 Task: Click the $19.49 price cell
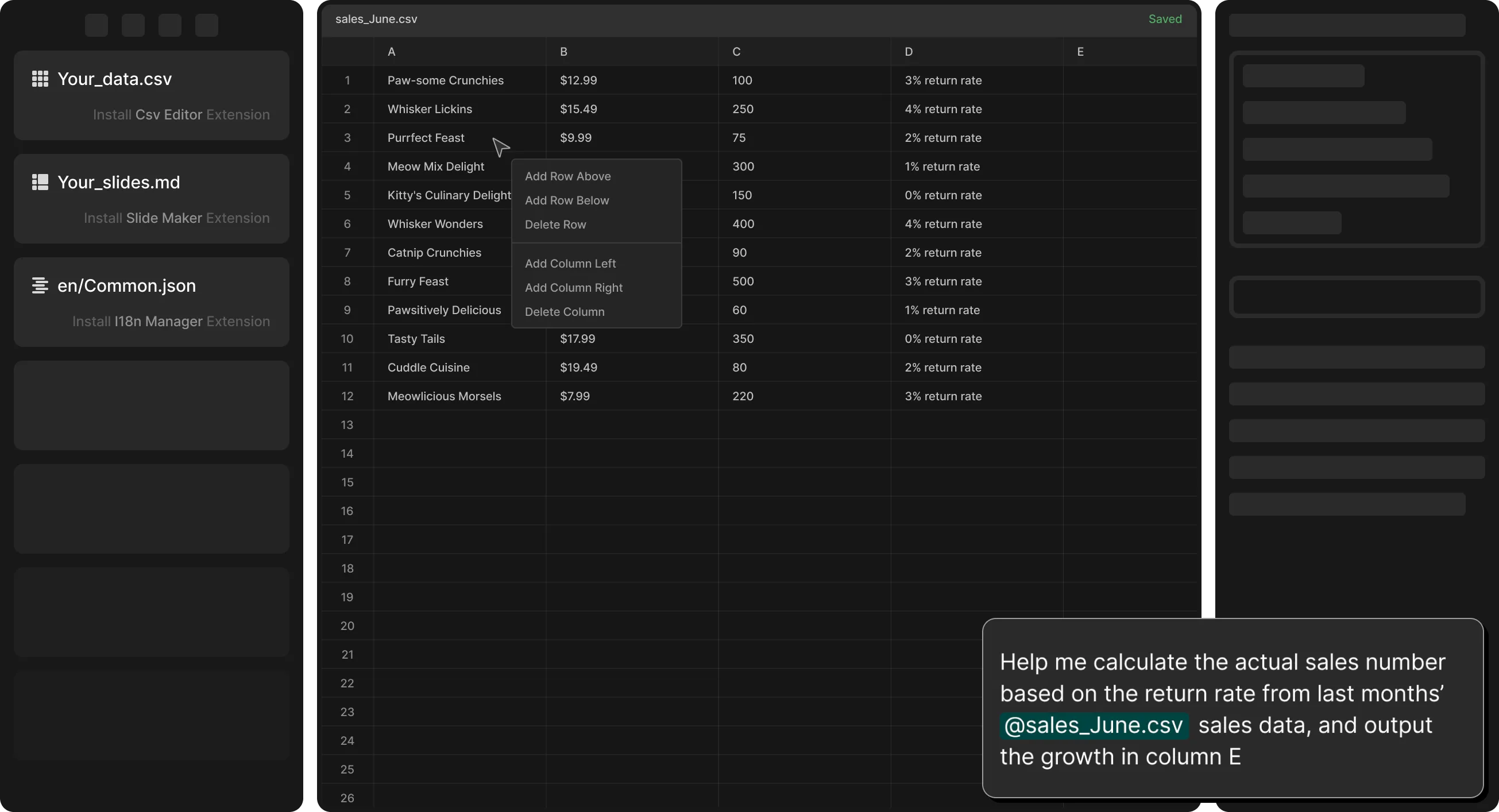[x=632, y=367]
